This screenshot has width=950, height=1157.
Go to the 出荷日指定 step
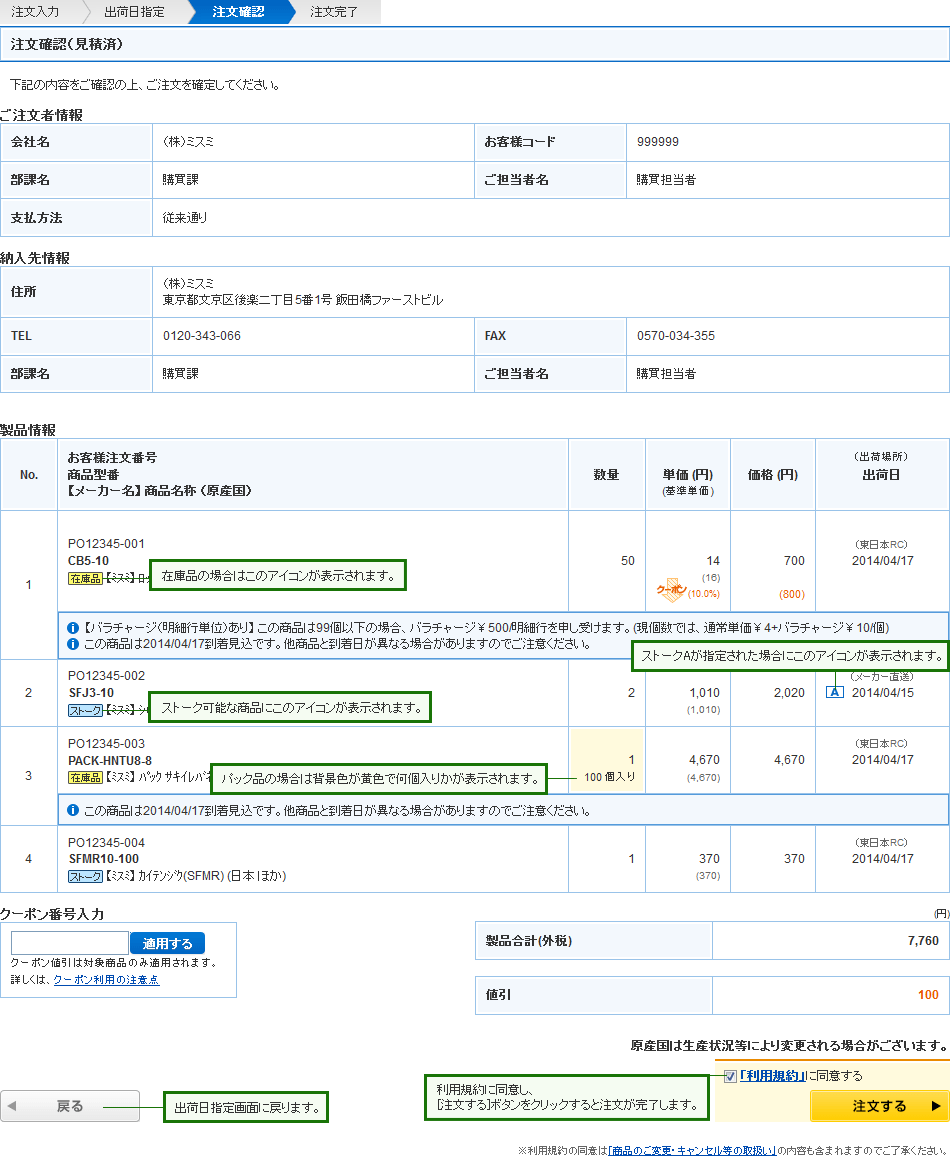coord(134,12)
